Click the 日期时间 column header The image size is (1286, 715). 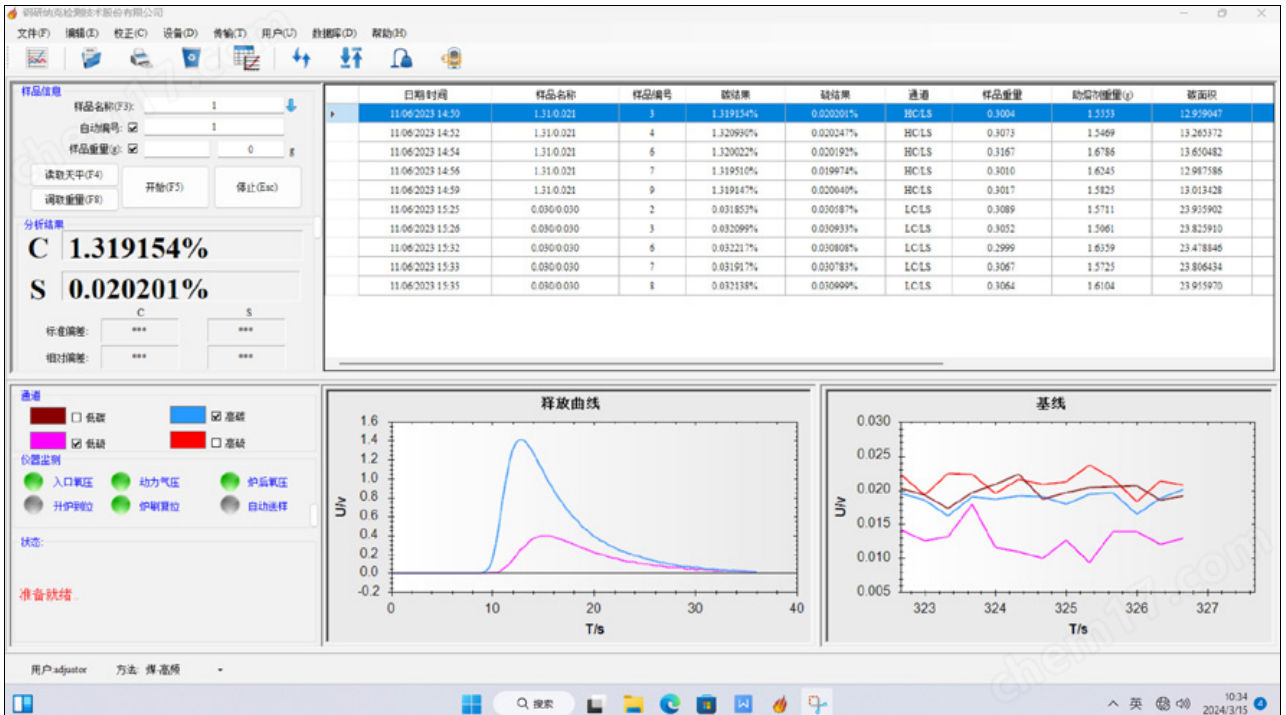pyautogui.click(x=425, y=94)
